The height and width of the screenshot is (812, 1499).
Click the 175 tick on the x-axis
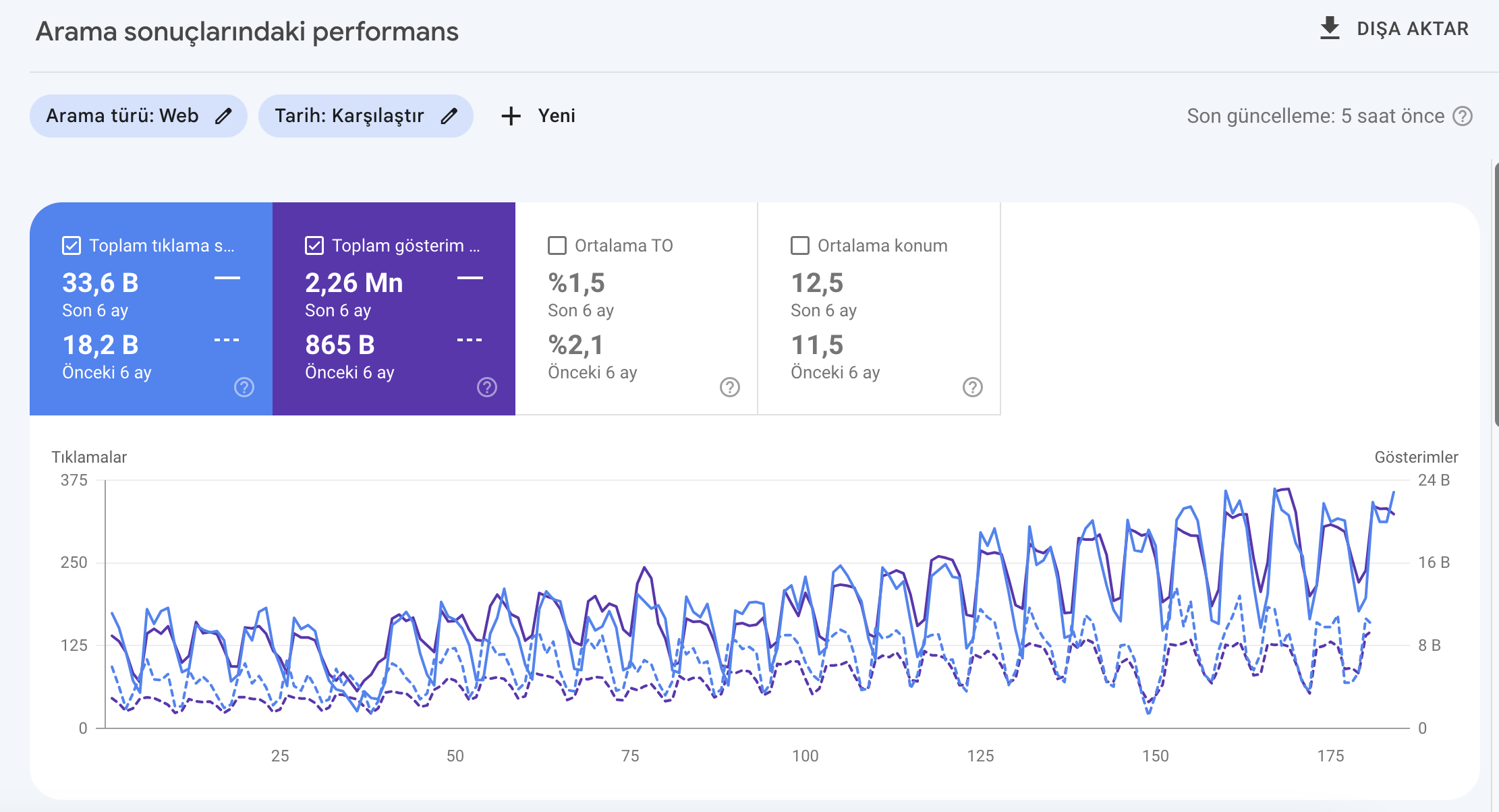(1330, 755)
